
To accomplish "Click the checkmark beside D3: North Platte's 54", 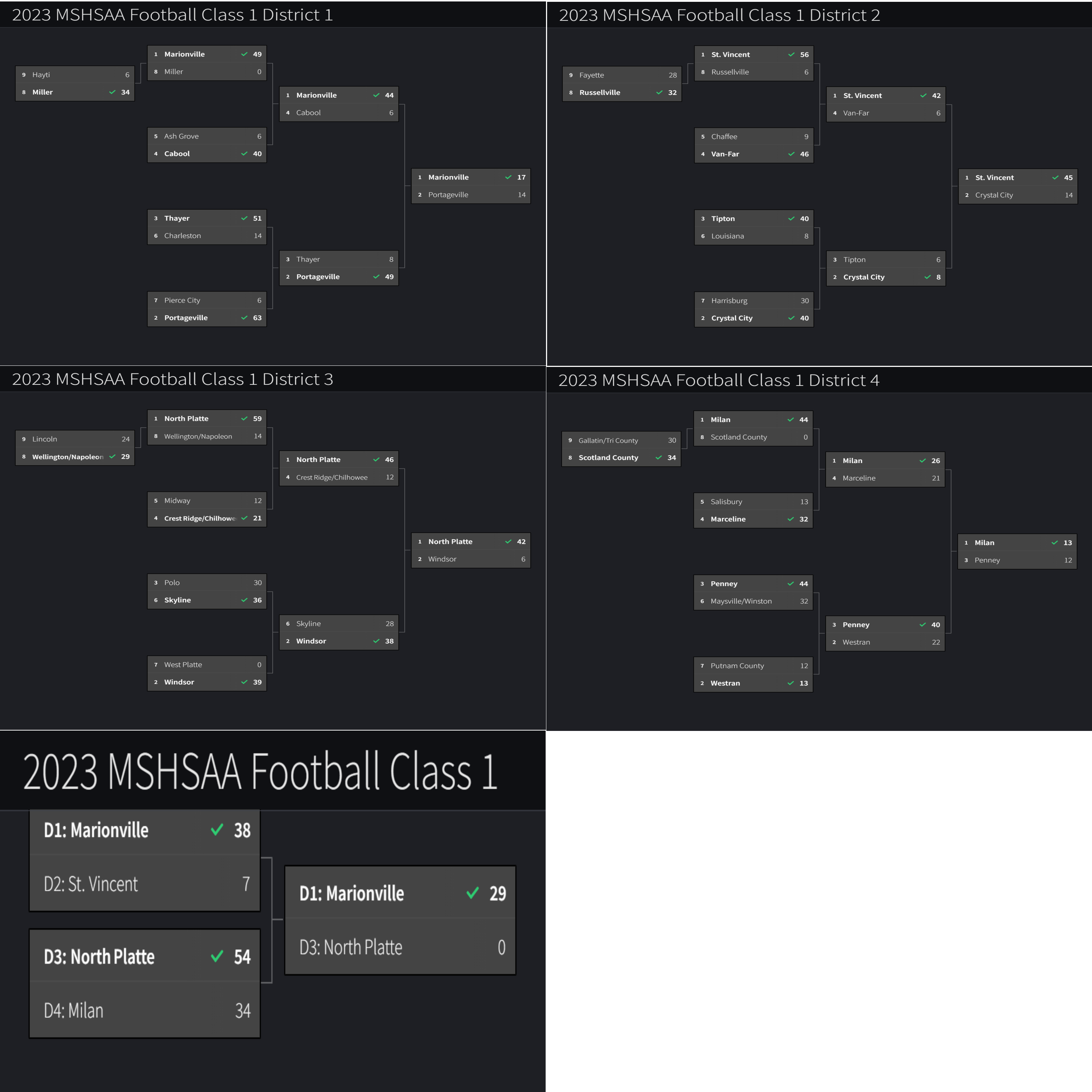I will tap(217, 956).
